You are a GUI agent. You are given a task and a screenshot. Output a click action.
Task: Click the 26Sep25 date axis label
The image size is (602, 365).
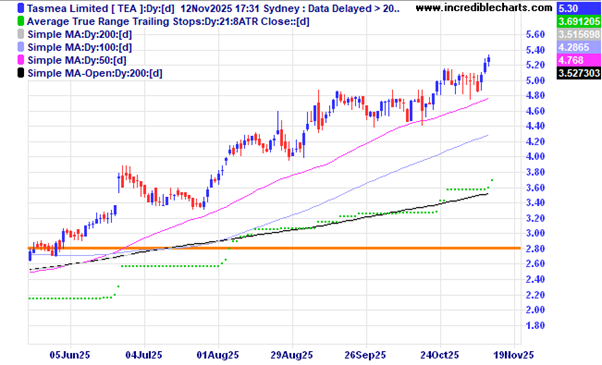365,355
